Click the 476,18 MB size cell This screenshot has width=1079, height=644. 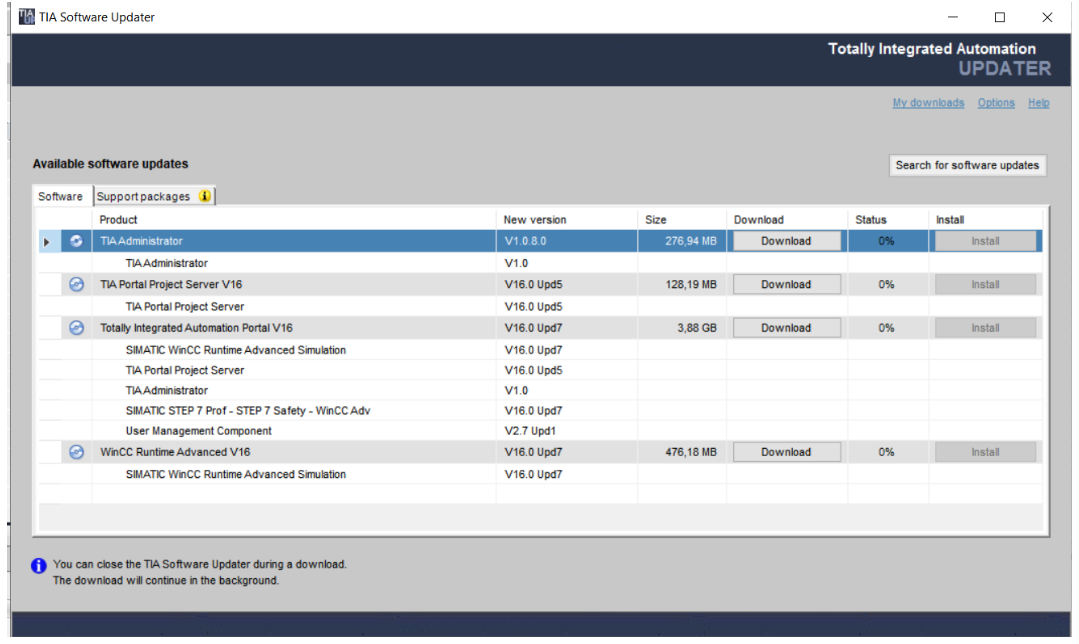(x=682, y=452)
